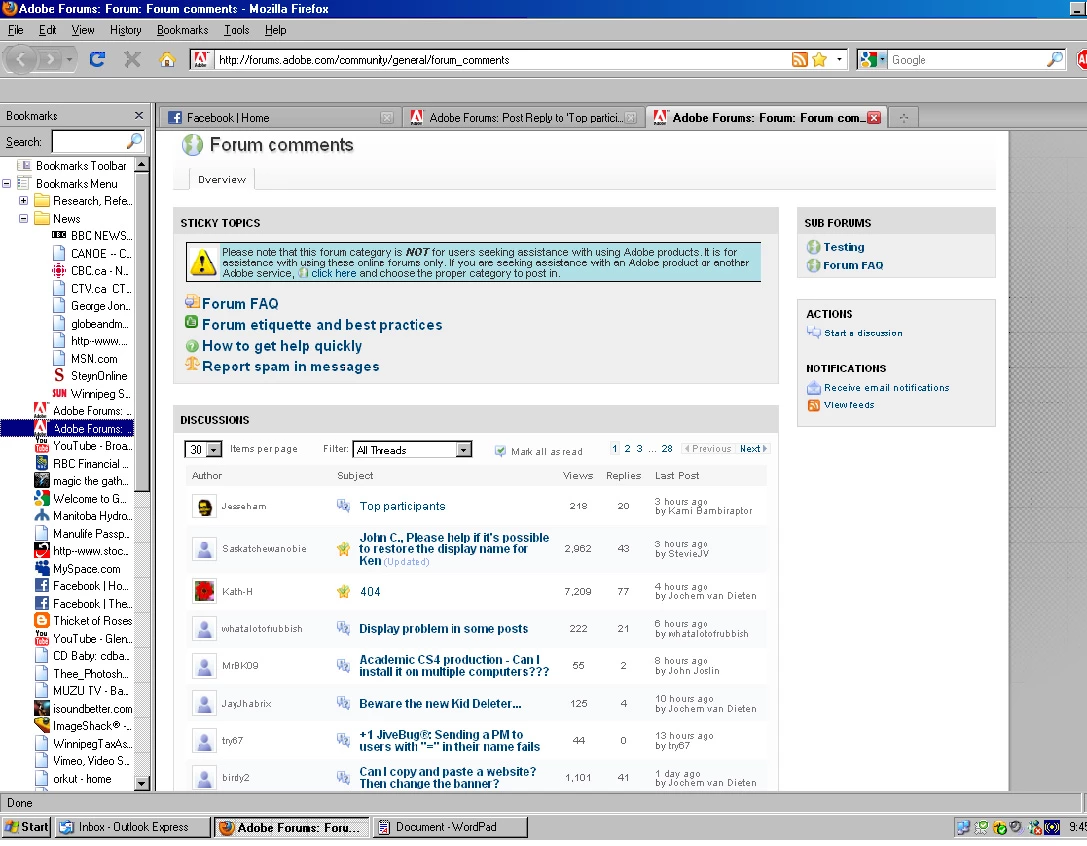Open the Display problem in some posts thread
Screen dimensions: 1087x846
[x=444, y=629]
